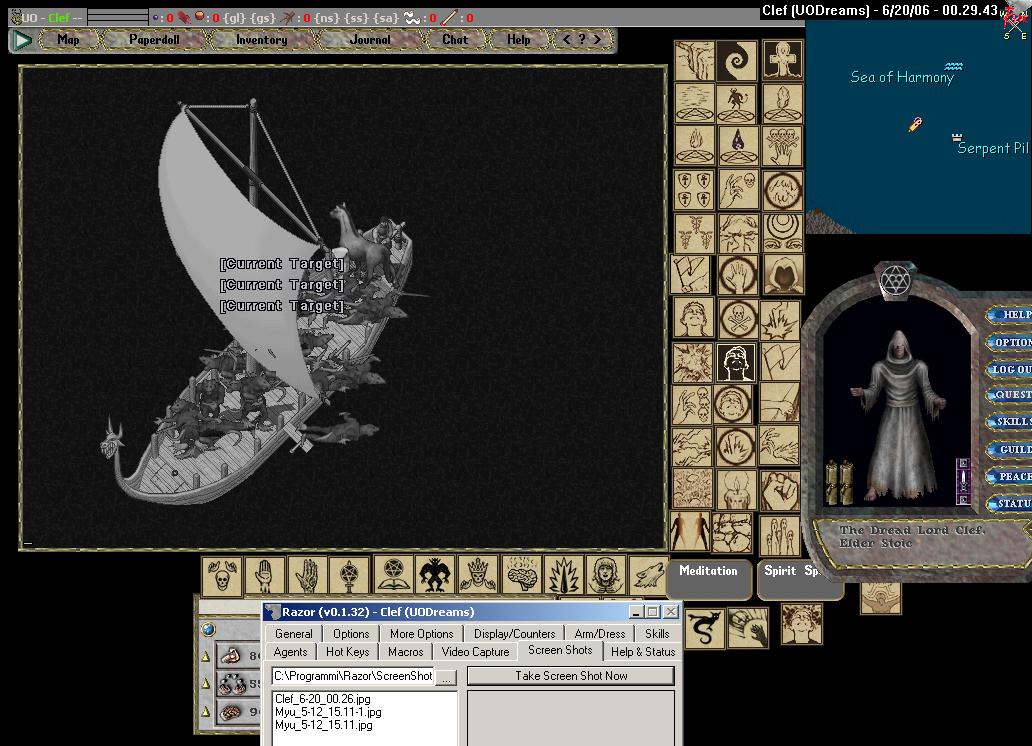Click the dark purple flame pentagram icon
Image resolution: width=1032 pixels, height=746 pixels.
click(x=736, y=145)
